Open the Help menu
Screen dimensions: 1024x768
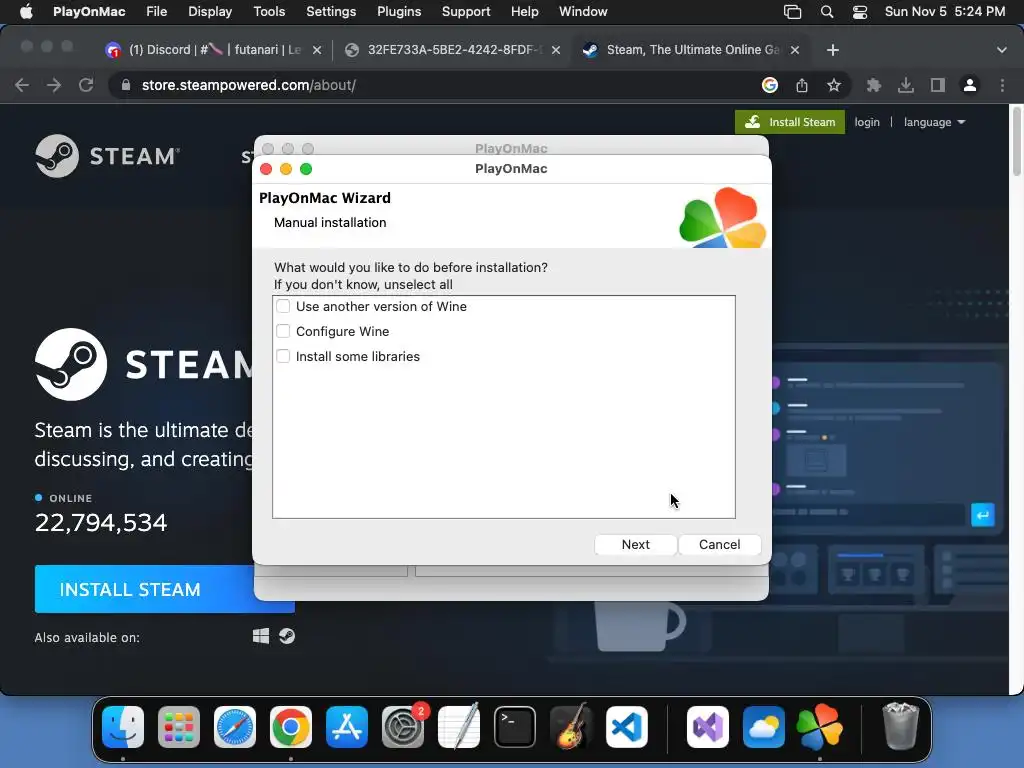tap(524, 12)
